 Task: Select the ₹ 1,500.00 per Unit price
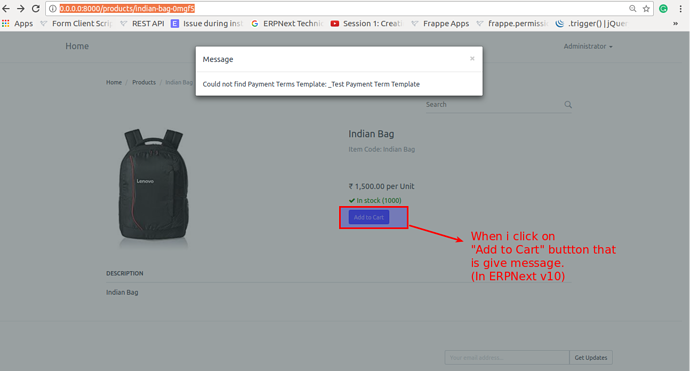coord(381,186)
